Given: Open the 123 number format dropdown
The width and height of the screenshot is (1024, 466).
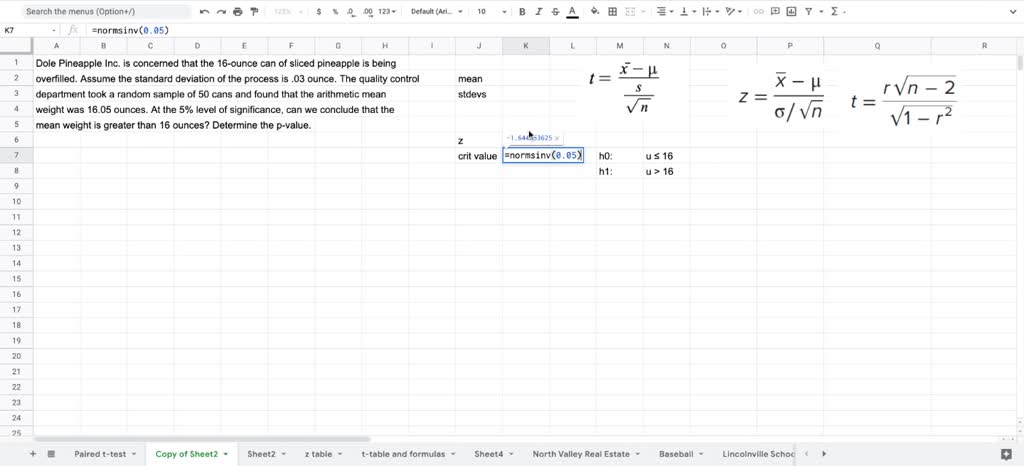Looking at the screenshot, I should [388, 12].
